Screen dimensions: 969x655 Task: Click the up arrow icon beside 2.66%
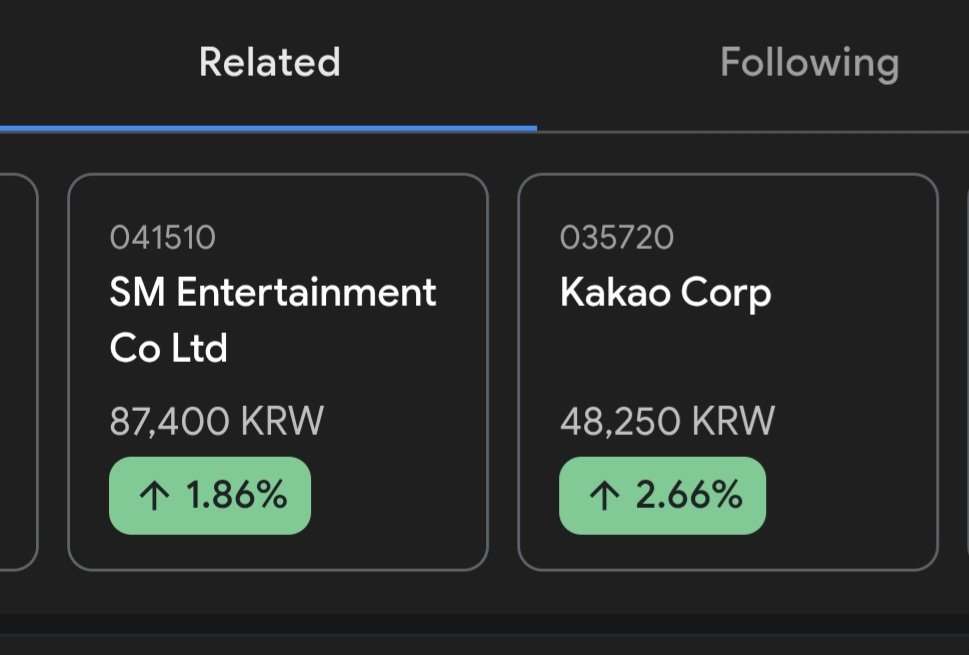click(604, 496)
